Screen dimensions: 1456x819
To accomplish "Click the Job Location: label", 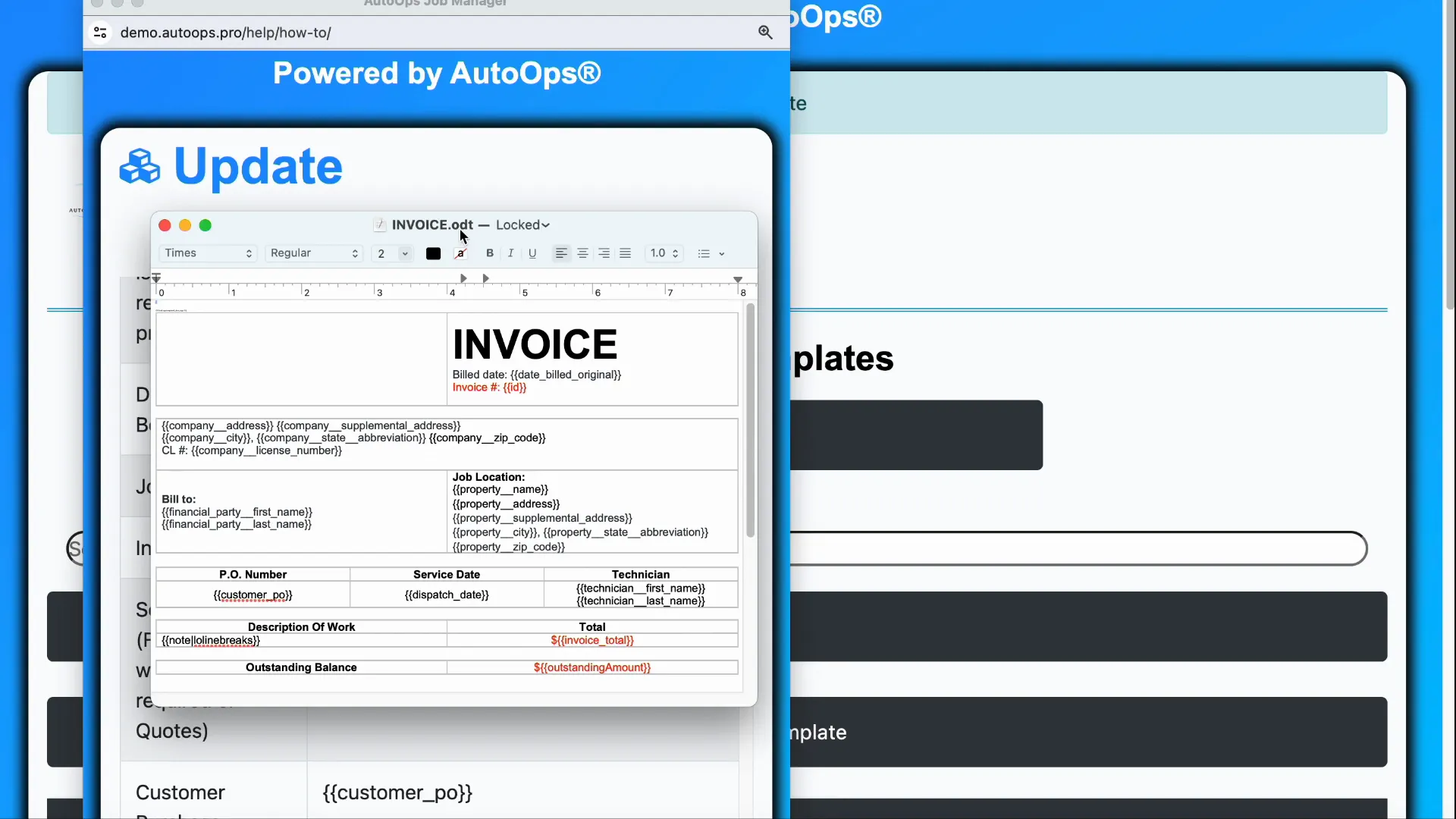I will (x=488, y=477).
